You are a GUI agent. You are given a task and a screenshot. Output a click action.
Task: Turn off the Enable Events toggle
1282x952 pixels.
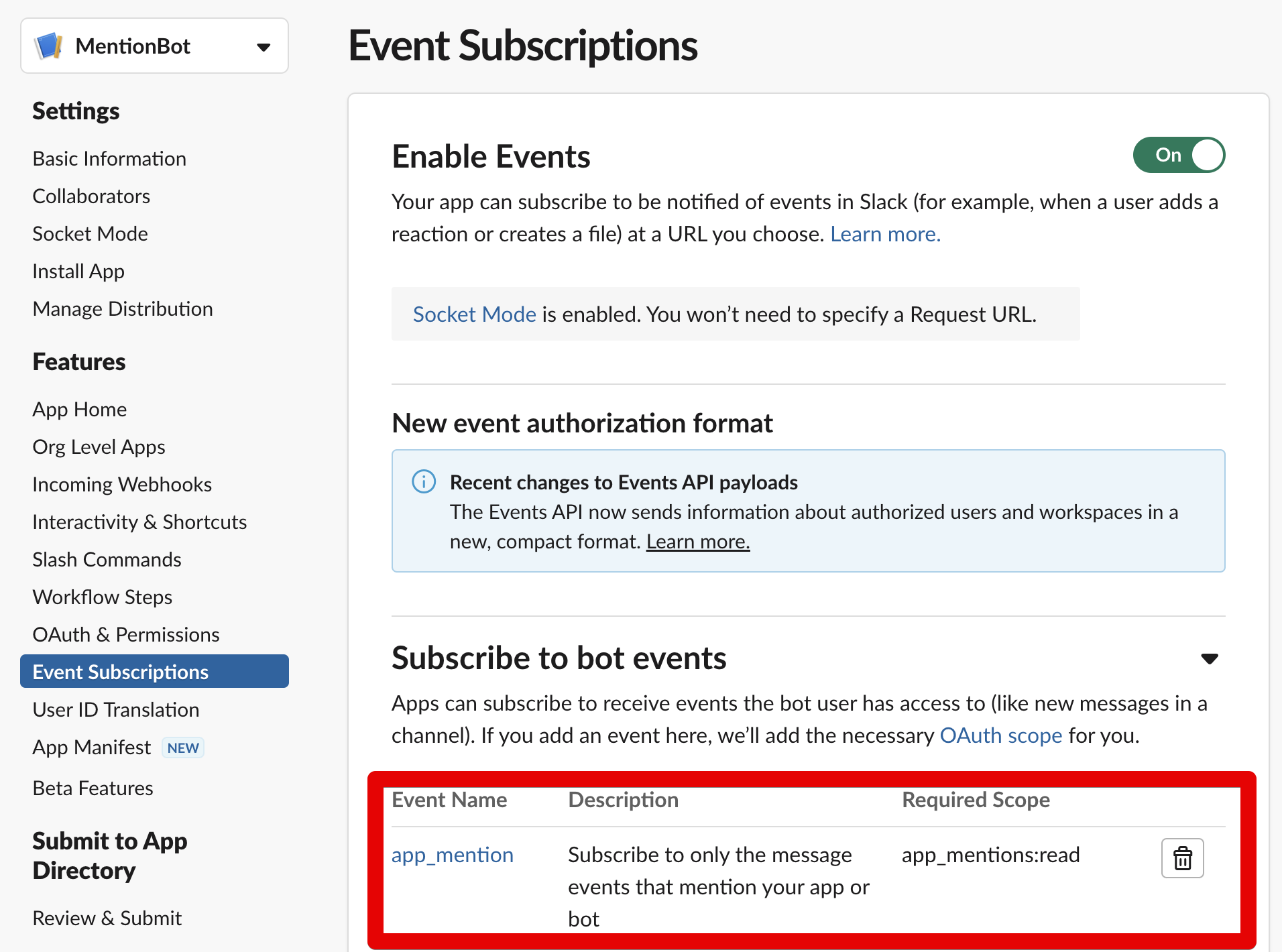(x=1179, y=155)
